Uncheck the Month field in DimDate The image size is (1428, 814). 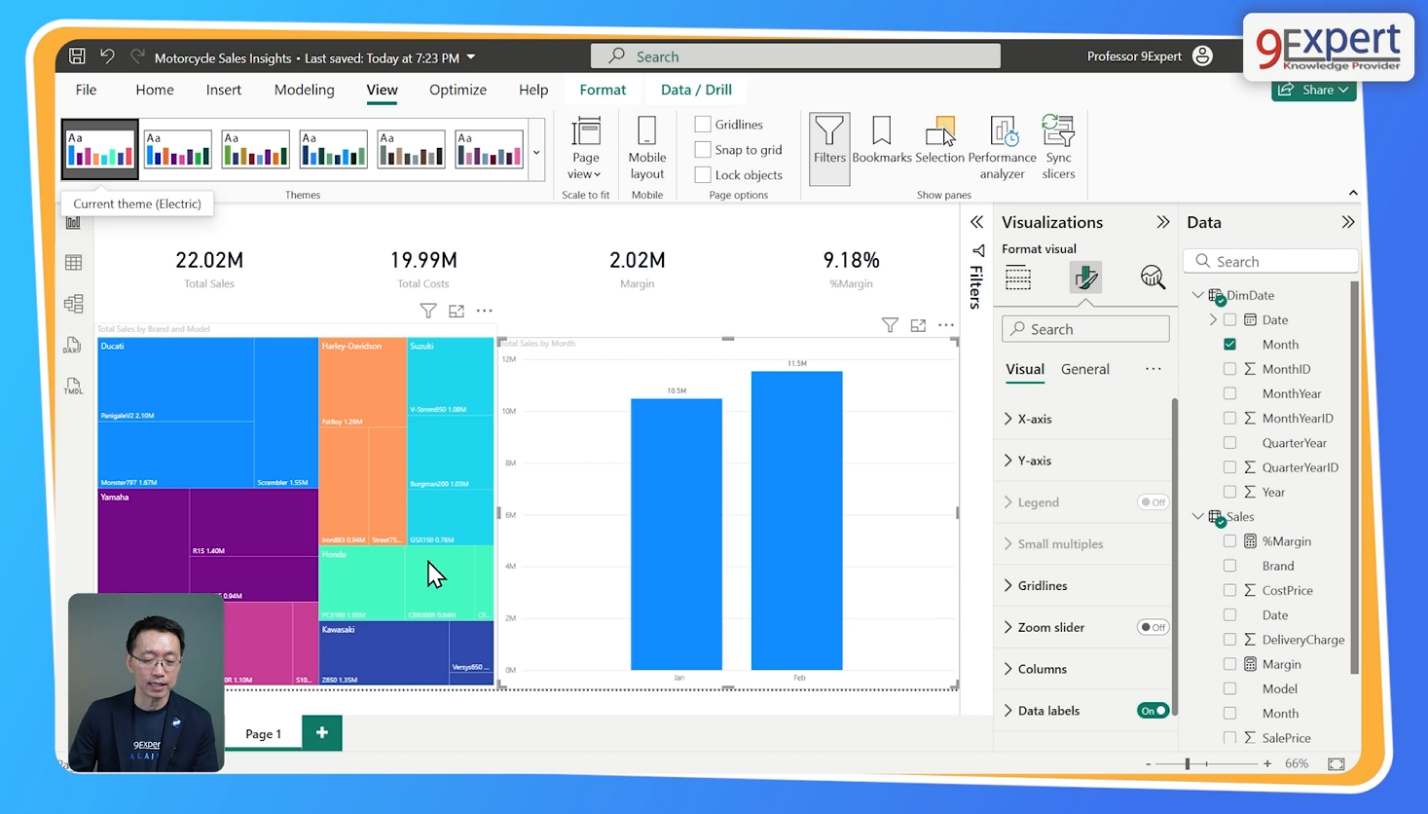tap(1231, 344)
